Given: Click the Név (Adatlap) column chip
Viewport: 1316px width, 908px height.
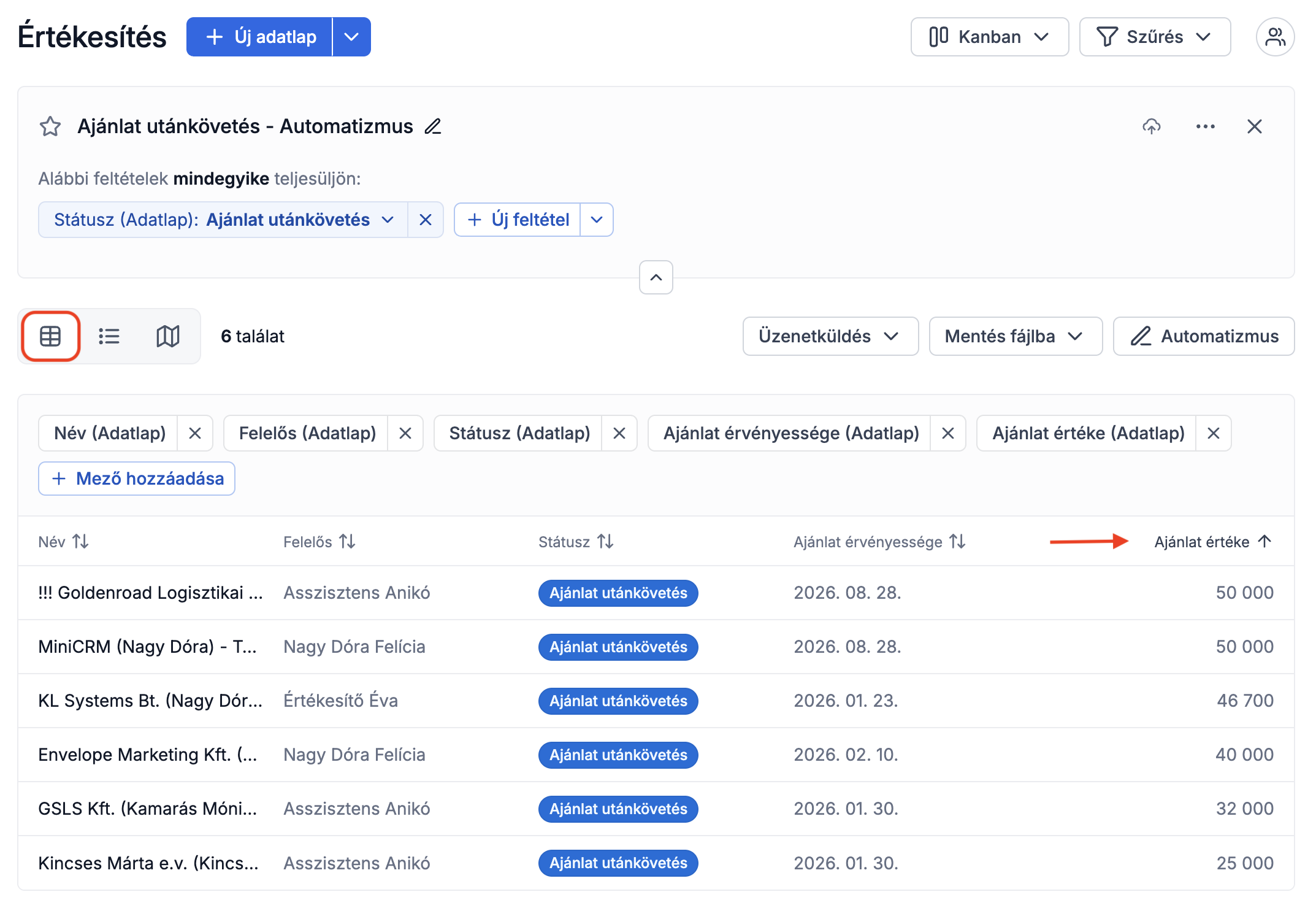Looking at the screenshot, I should click(x=109, y=433).
